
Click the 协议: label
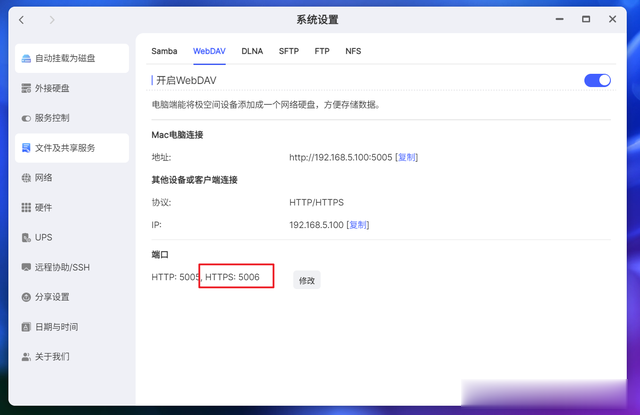[x=161, y=202]
